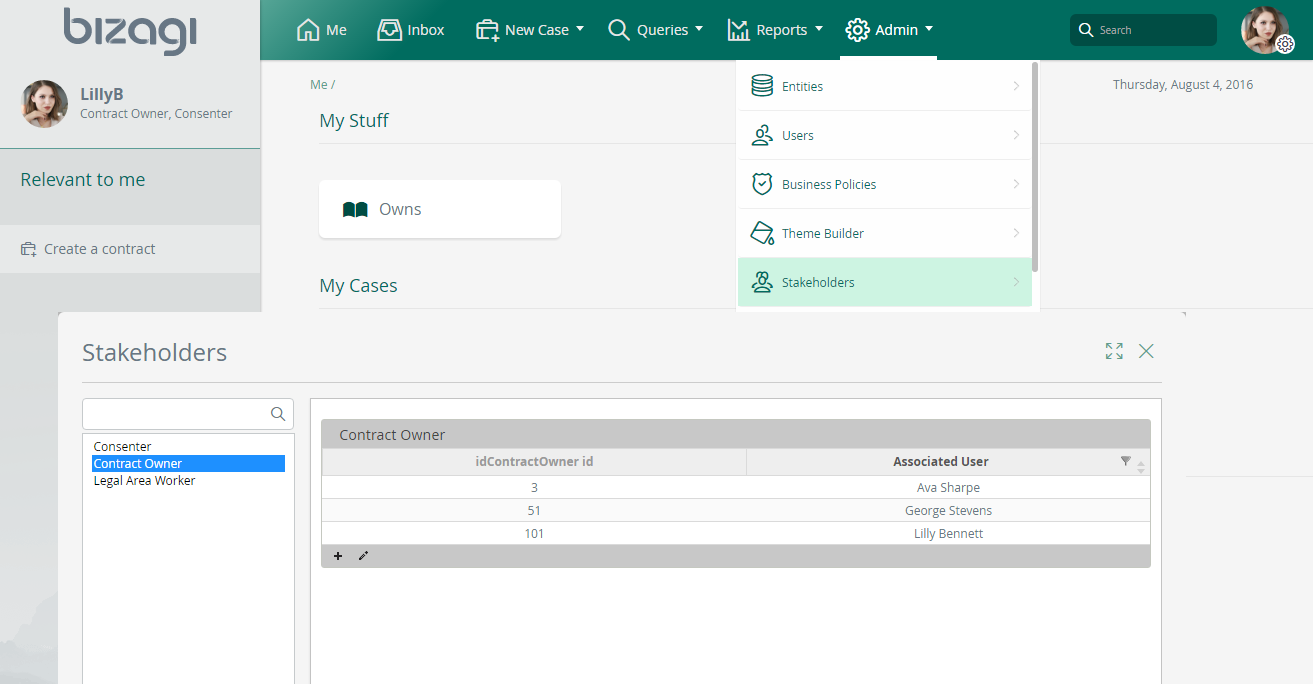Expand Theme Builder submenu chevron
1313x684 pixels.
pos(1016,233)
